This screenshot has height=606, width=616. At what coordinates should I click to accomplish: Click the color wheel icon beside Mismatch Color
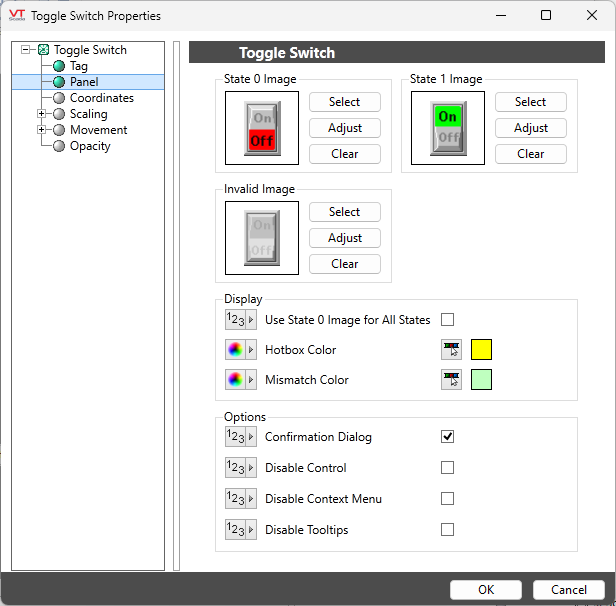pos(241,380)
